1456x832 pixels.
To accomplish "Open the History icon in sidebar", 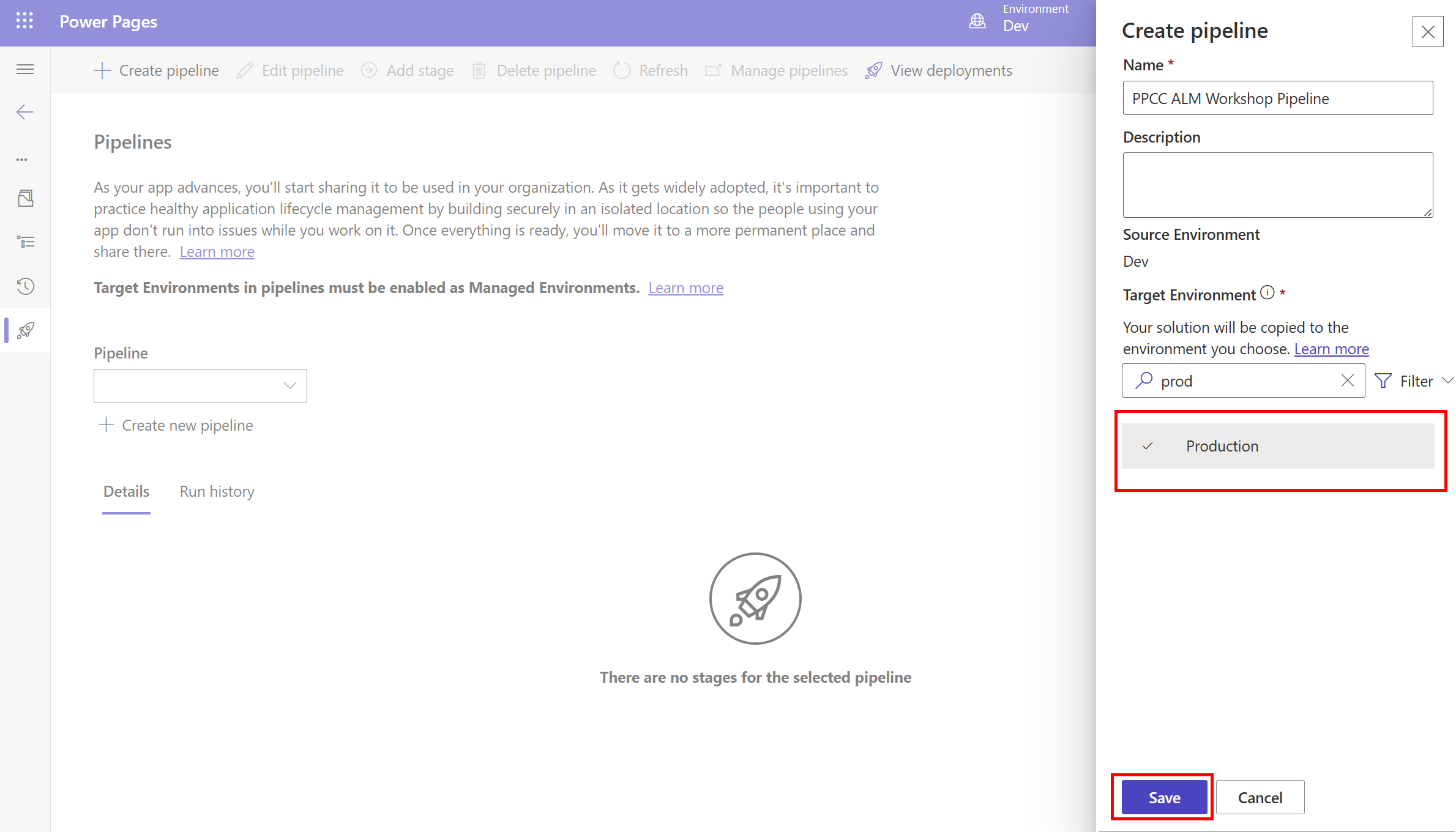I will pos(25,286).
